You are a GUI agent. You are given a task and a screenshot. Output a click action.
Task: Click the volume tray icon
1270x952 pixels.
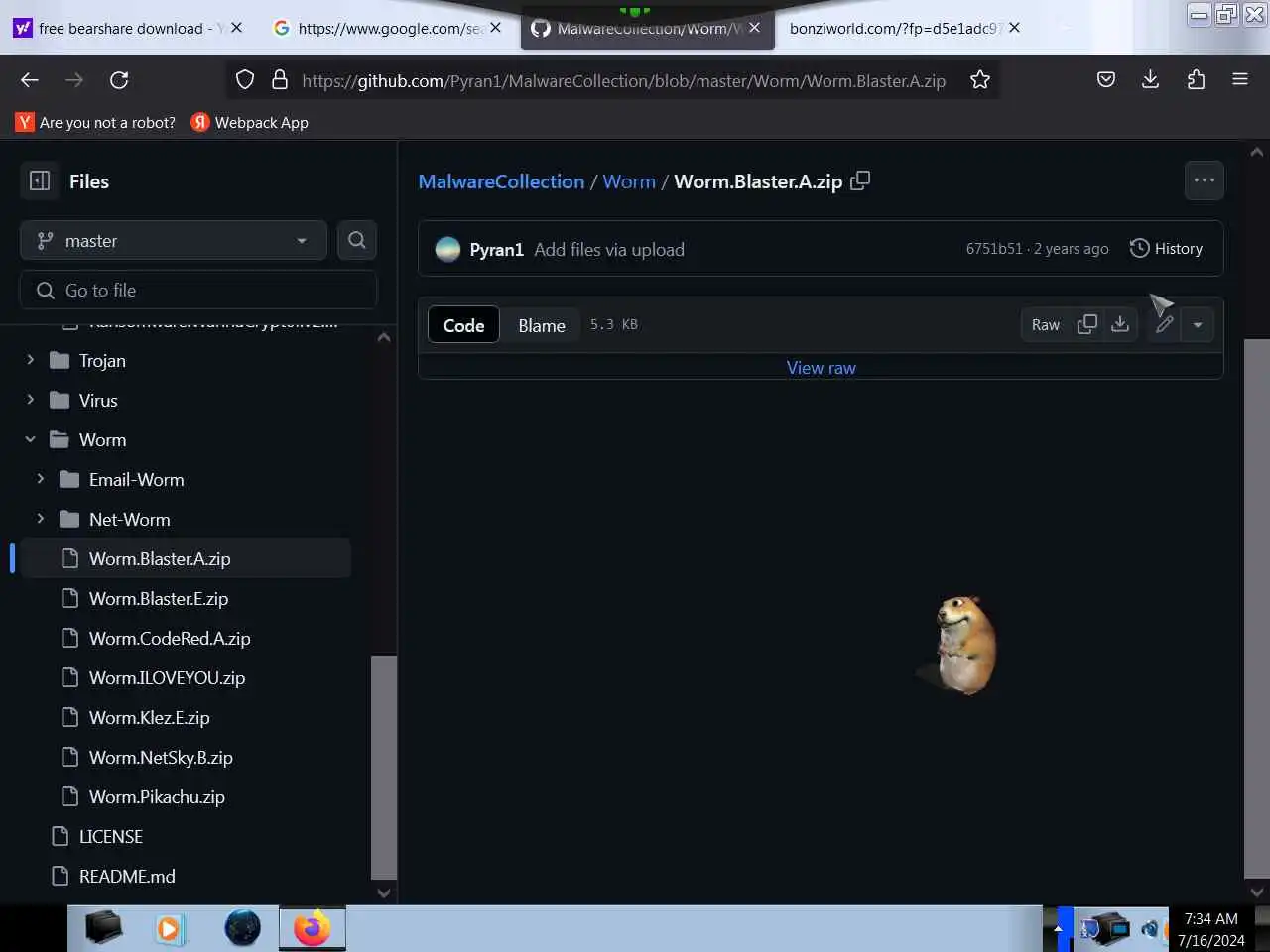pyautogui.click(x=1151, y=929)
